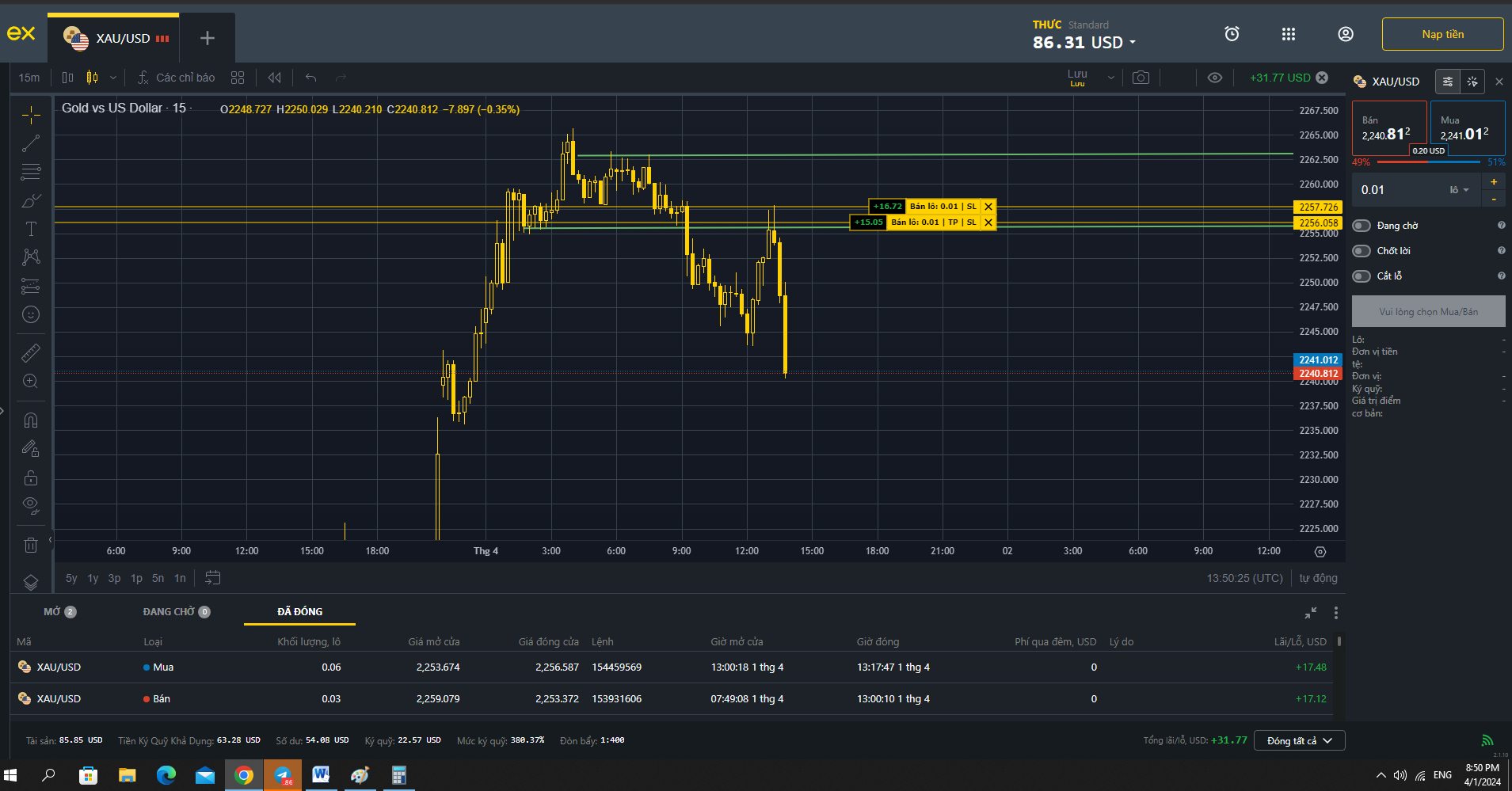
Task: Open the go-to-date calendar icon
Action: (x=212, y=578)
